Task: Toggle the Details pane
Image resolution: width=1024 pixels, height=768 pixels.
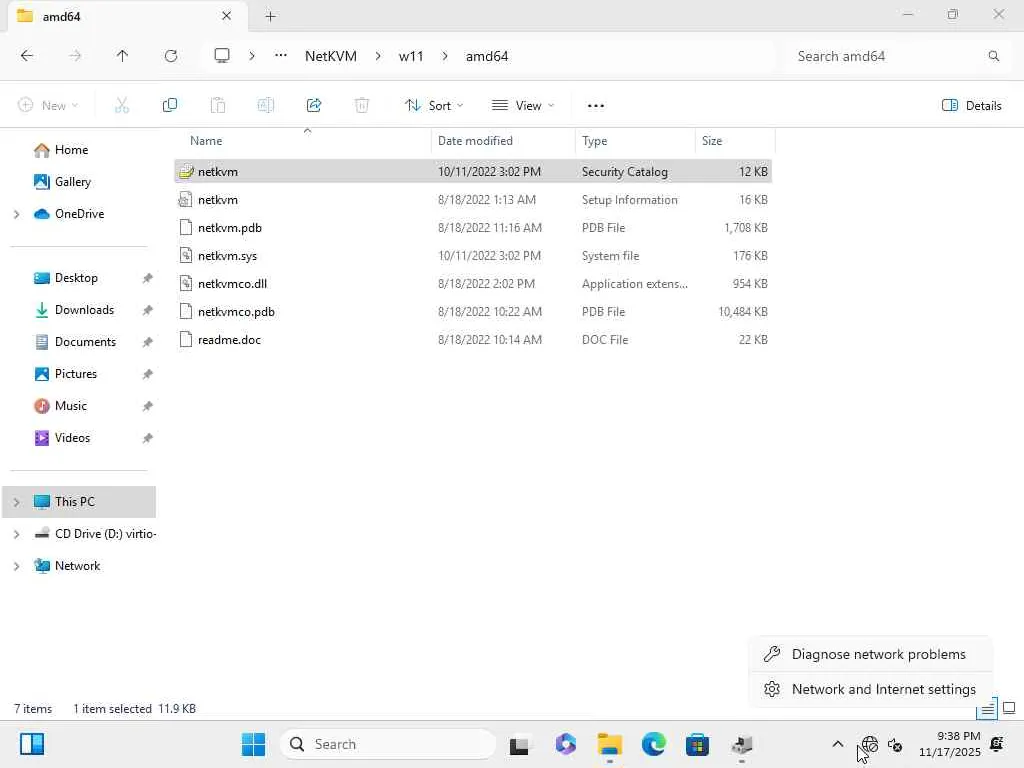Action: (x=971, y=105)
